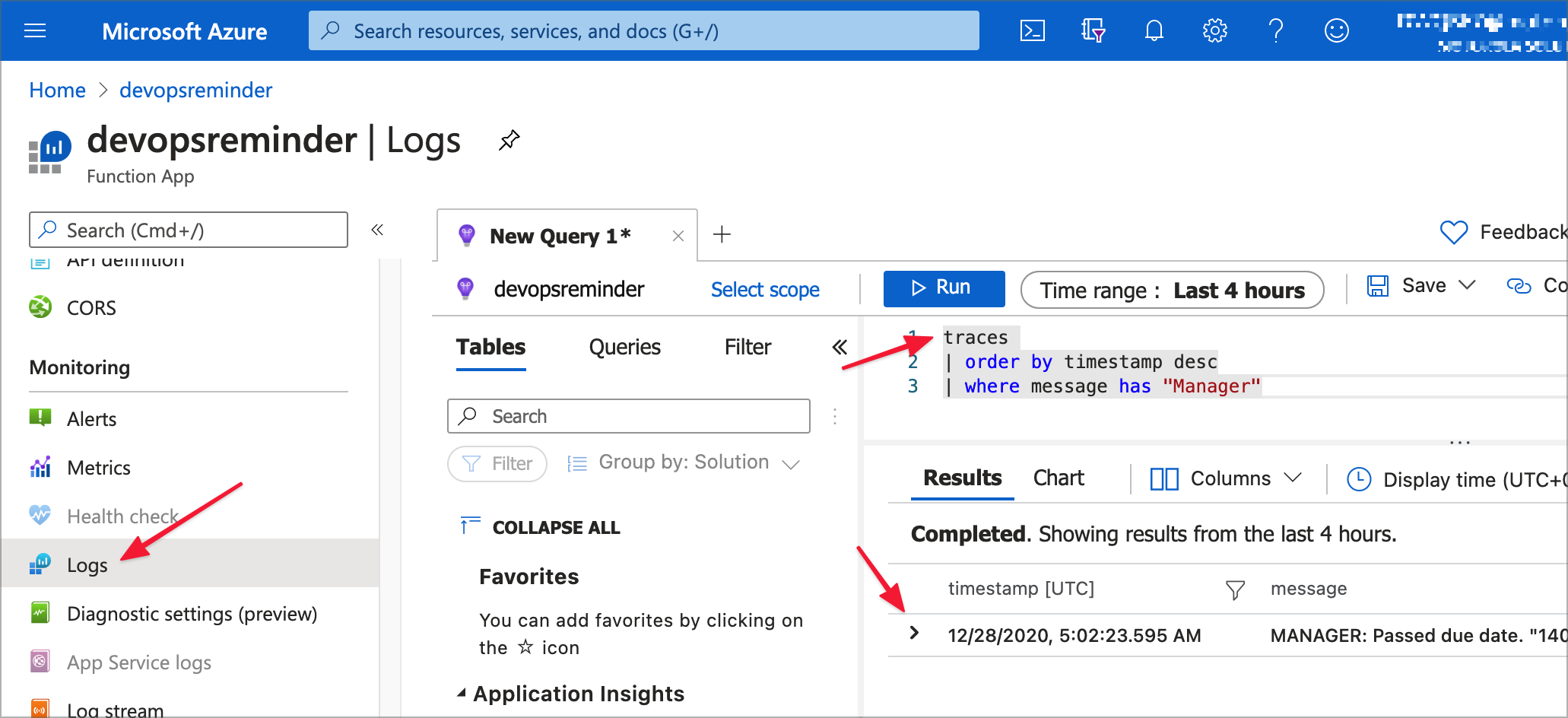Click the timestamp [UTC] column header

pyautogui.click(x=1020, y=589)
